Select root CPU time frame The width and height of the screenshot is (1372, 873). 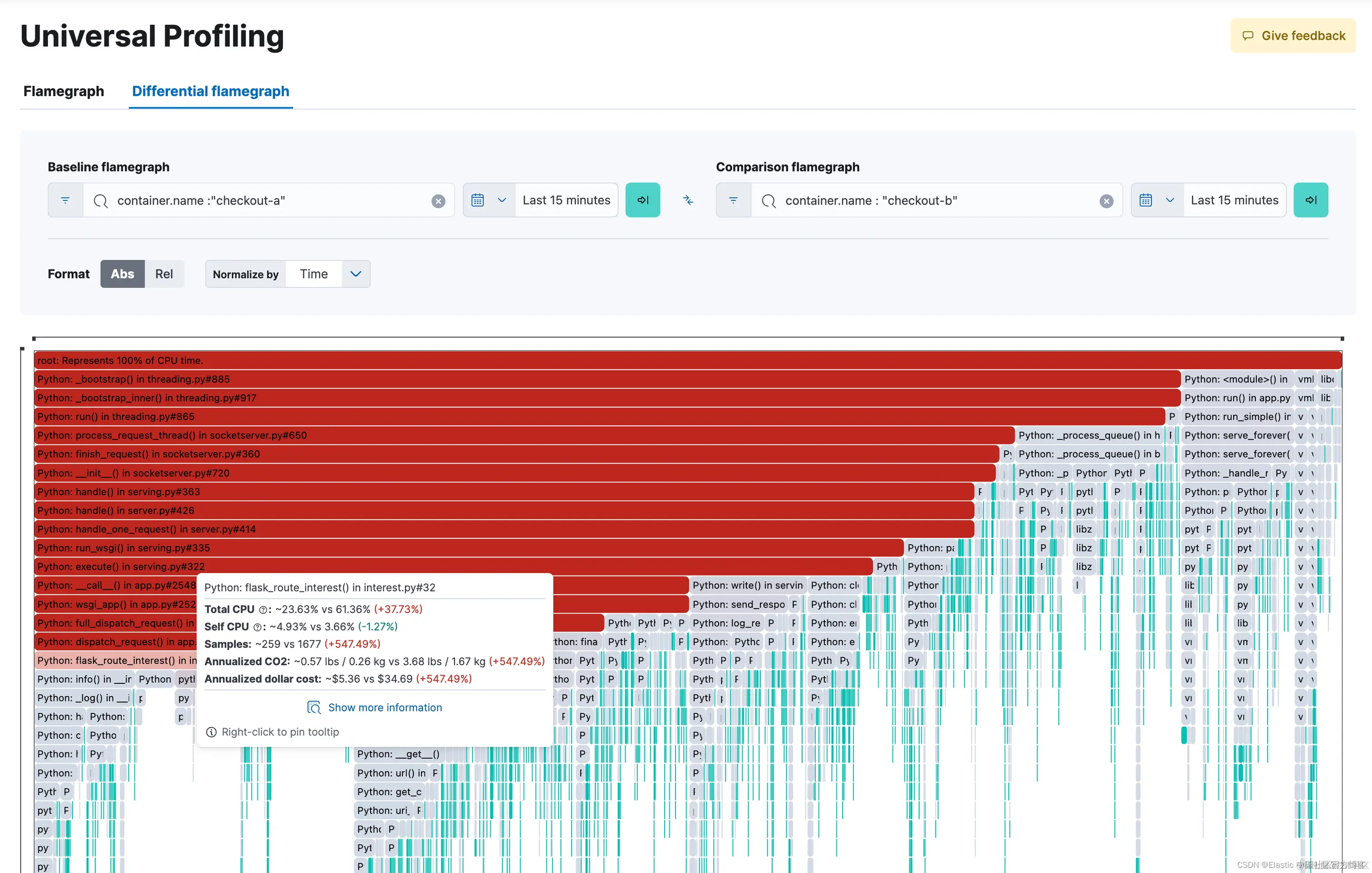[684, 361]
